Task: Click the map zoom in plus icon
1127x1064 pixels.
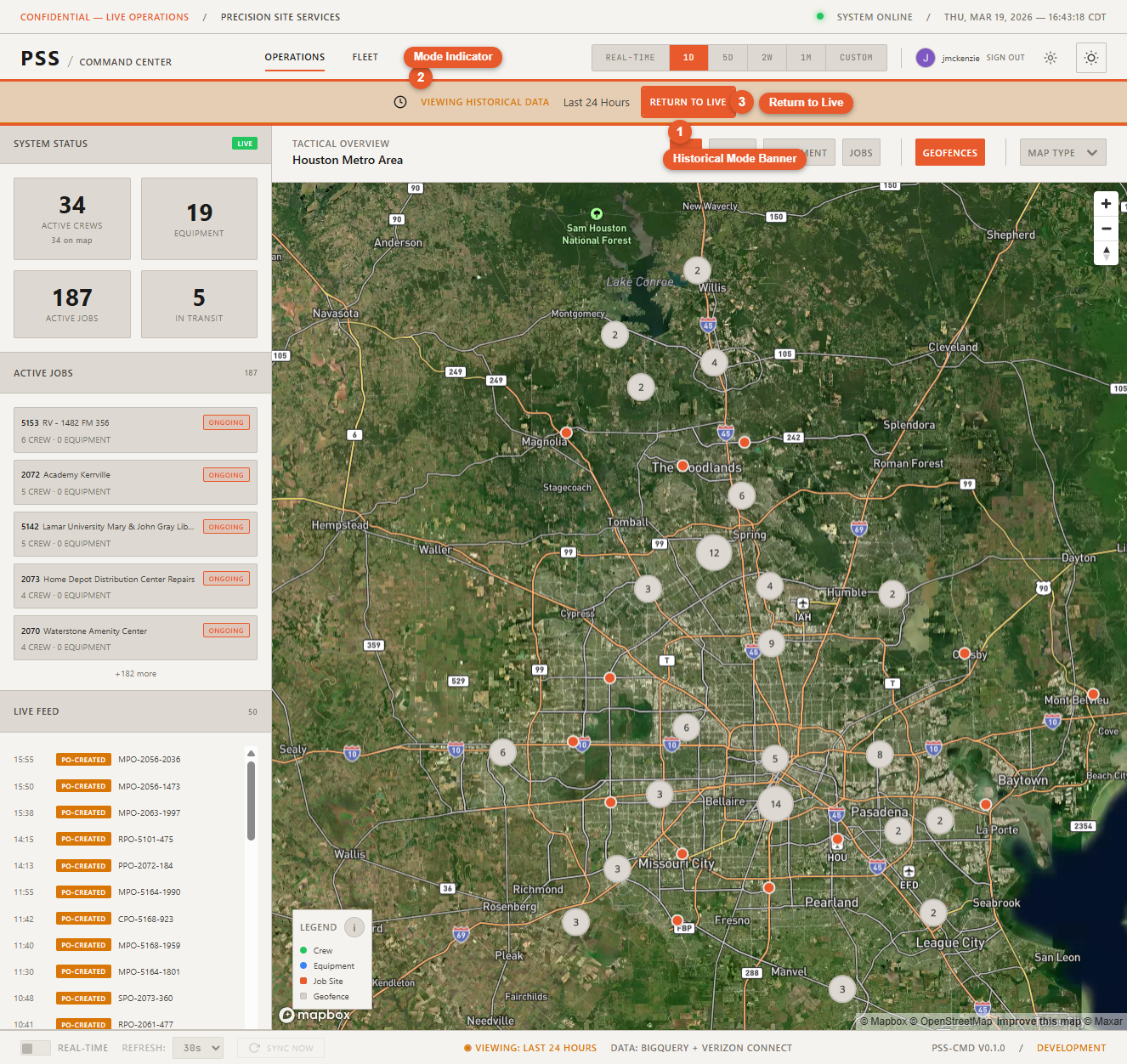Action: [x=1106, y=203]
